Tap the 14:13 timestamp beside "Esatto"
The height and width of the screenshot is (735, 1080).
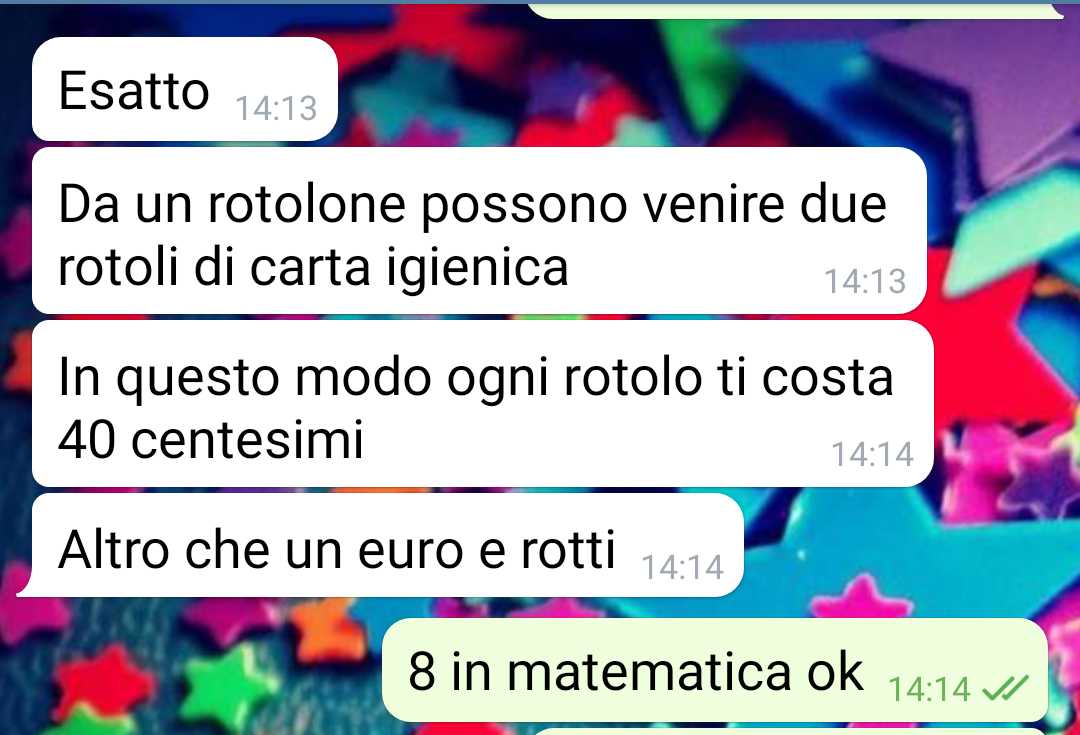(276, 108)
